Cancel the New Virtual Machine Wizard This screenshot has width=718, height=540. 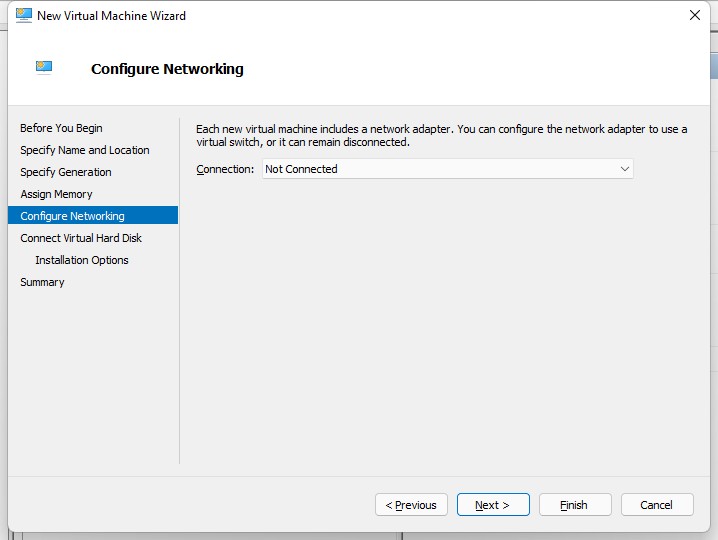coord(657,505)
